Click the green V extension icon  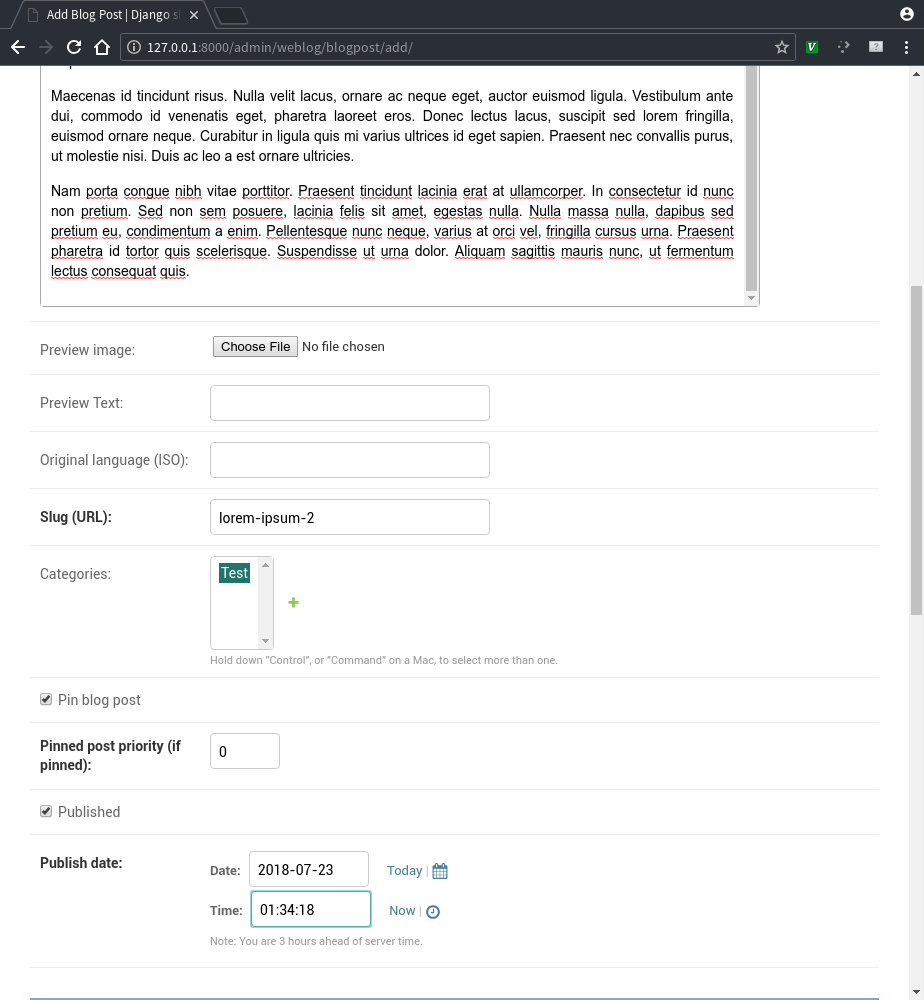tap(812, 47)
